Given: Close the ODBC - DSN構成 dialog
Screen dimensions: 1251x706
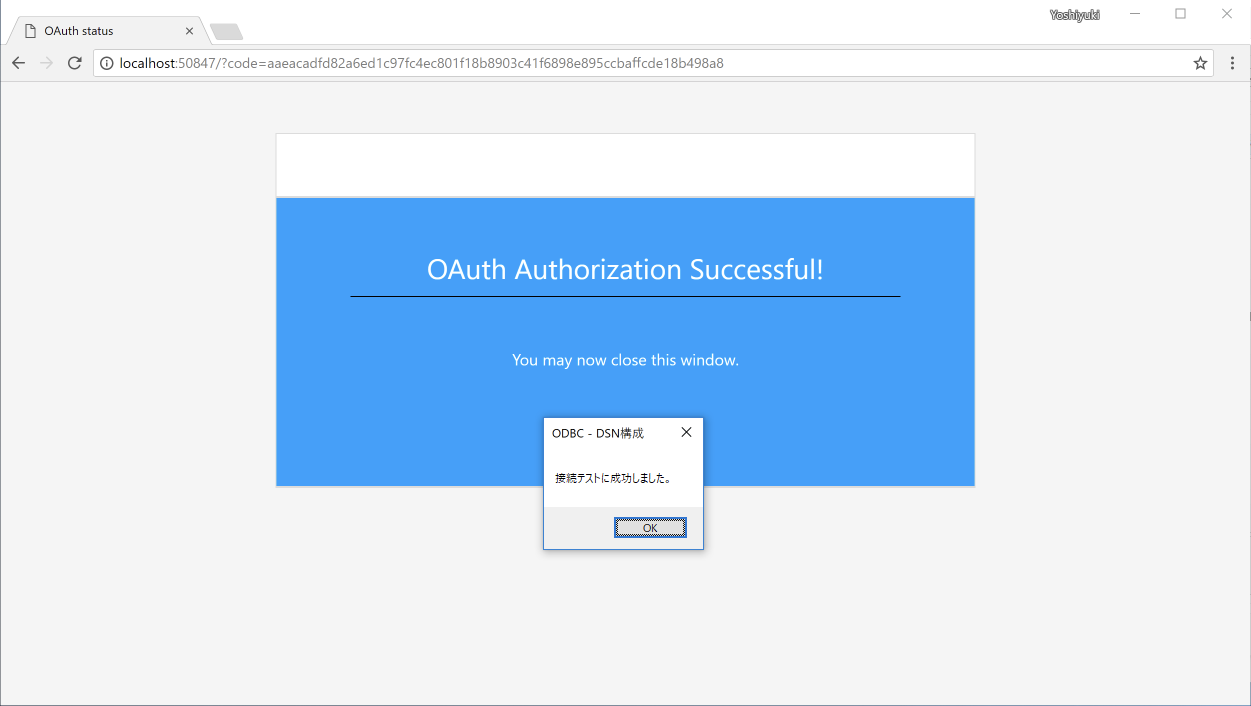Looking at the screenshot, I should click(686, 432).
